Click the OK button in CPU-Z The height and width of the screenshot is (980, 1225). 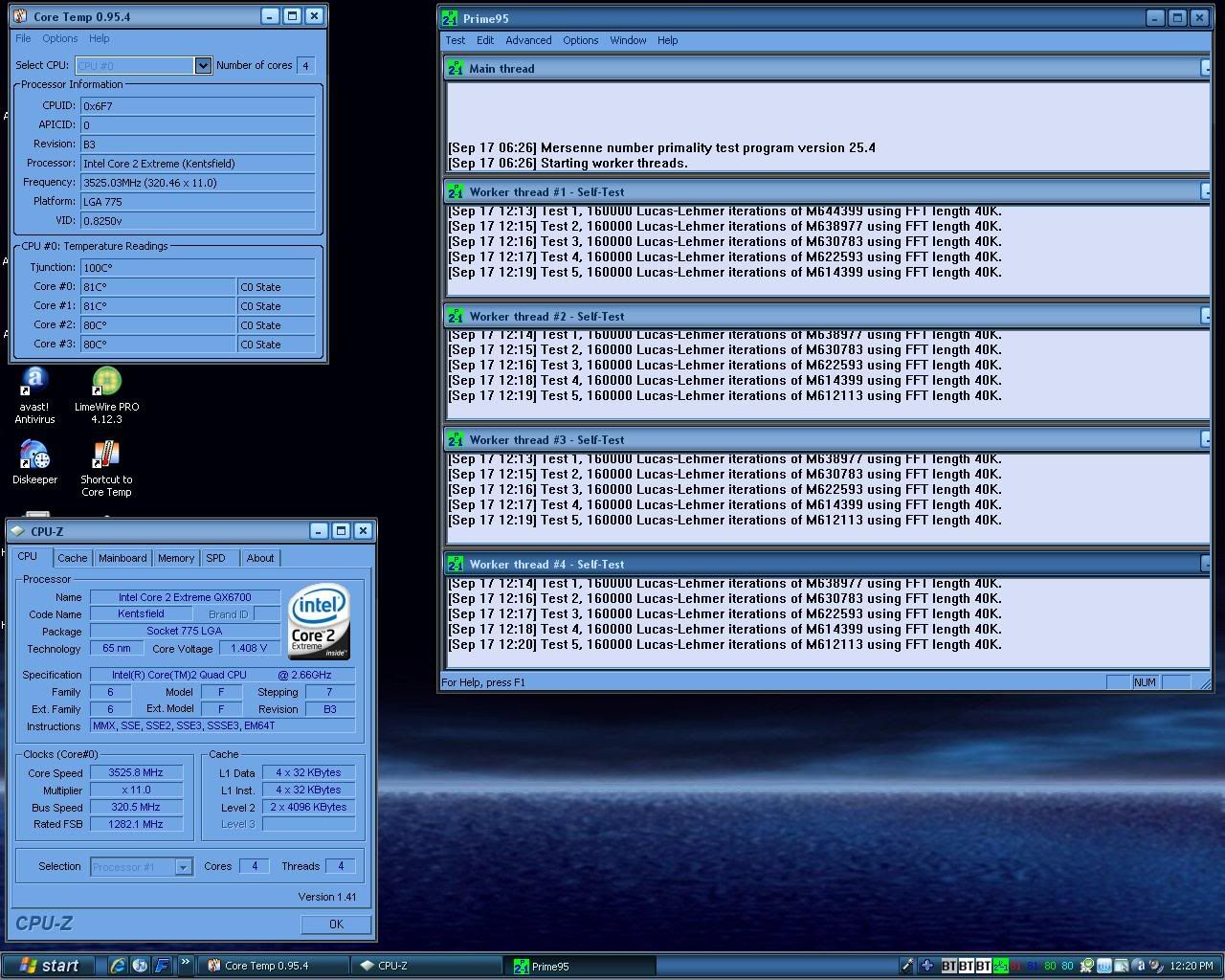point(336,924)
